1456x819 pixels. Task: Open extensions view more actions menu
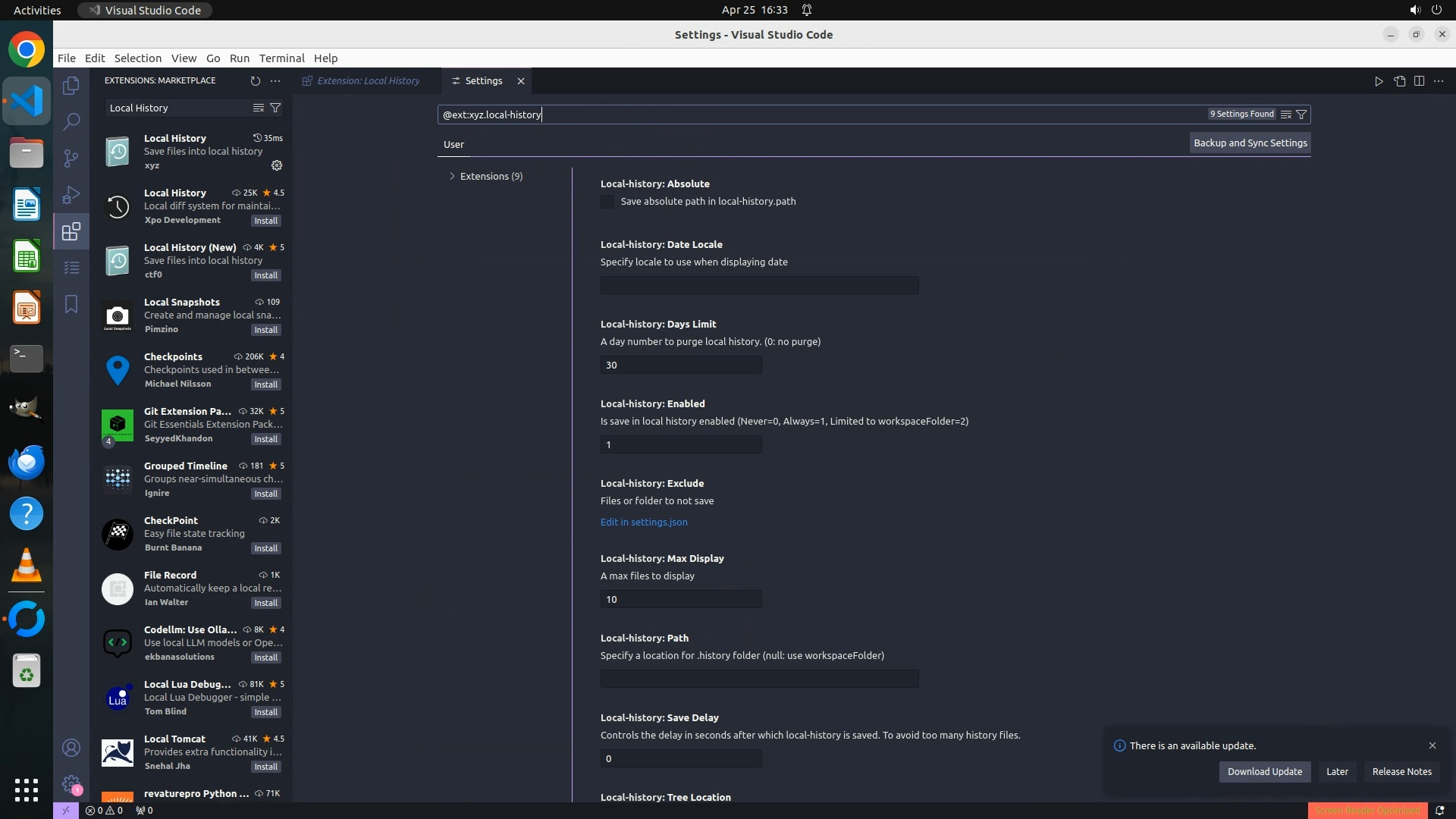tap(275, 80)
